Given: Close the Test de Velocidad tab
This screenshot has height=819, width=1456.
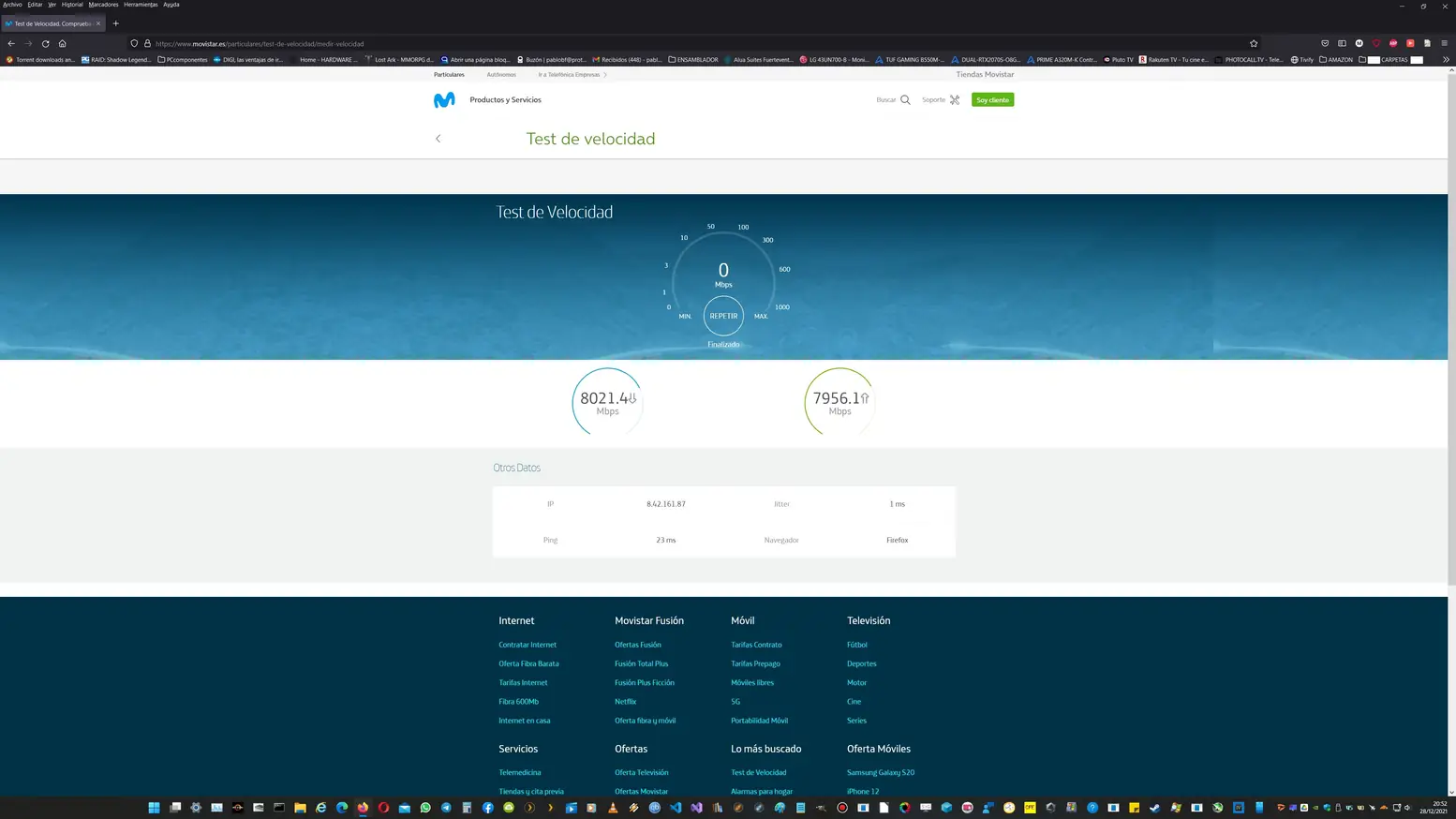Looking at the screenshot, I should click(x=98, y=23).
